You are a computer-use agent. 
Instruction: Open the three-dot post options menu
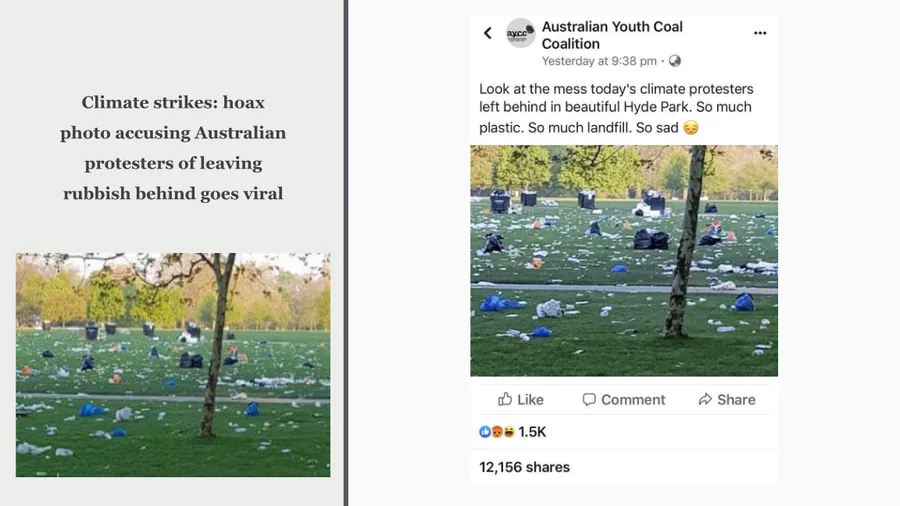pyautogui.click(x=760, y=33)
